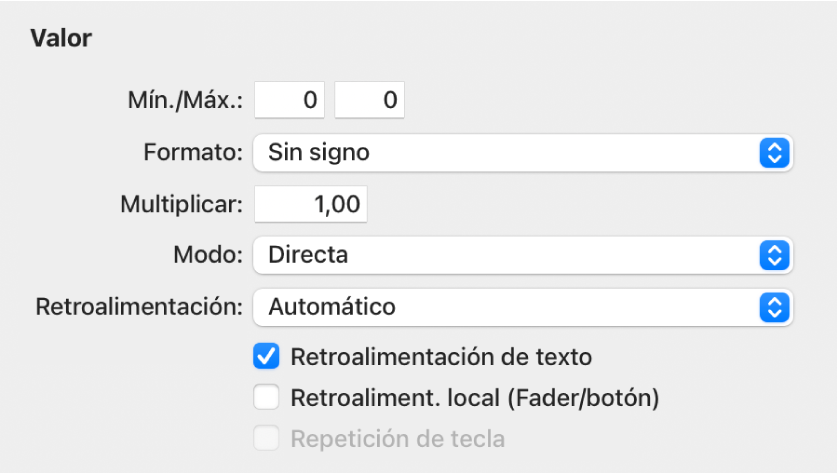Viewport: 838px width, 473px height.
Task: Click the Retroalimentación: label text
Action: [x=139, y=307]
